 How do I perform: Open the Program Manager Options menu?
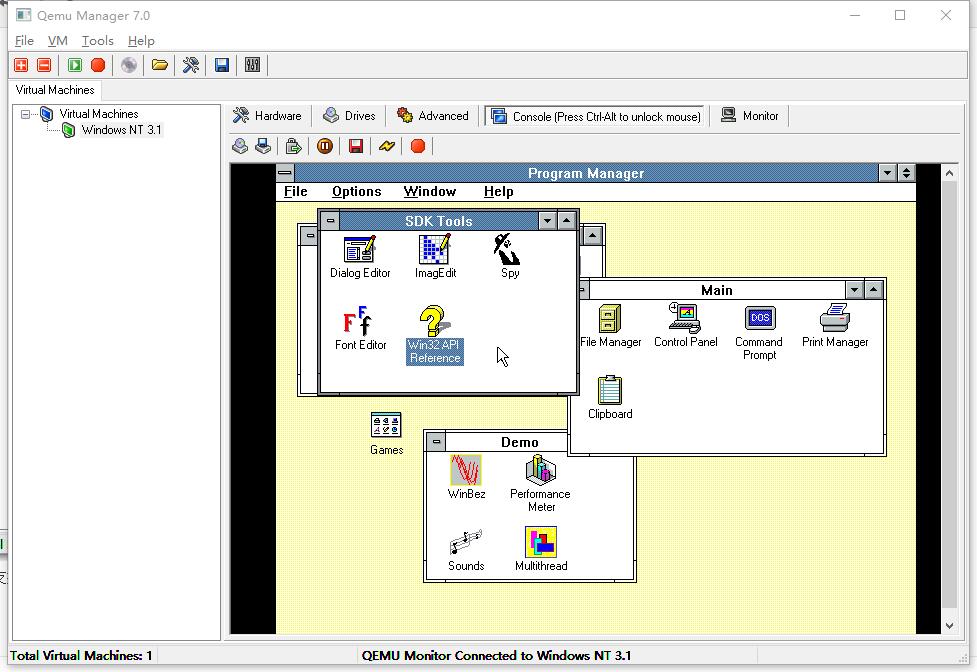point(356,192)
